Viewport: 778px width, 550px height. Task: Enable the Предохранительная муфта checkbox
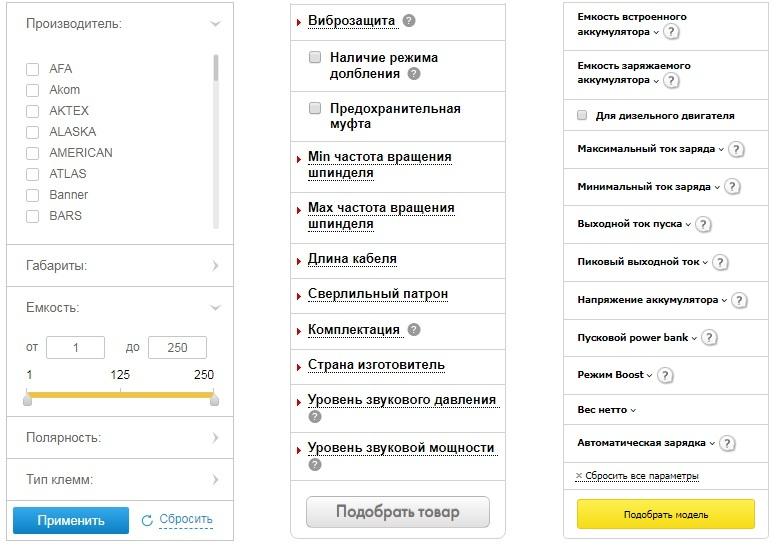tap(315, 108)
